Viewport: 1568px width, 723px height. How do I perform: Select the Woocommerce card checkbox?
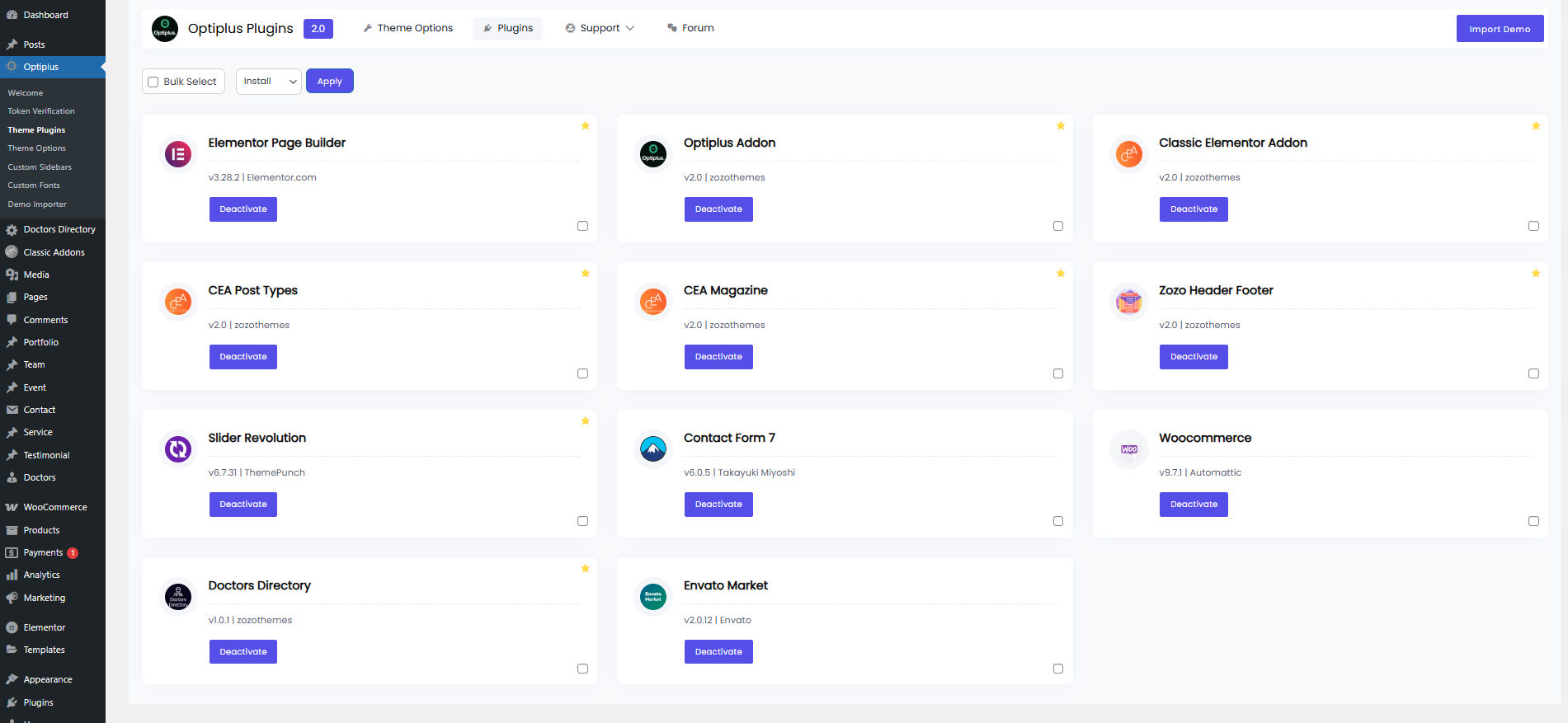[1533, 521]
